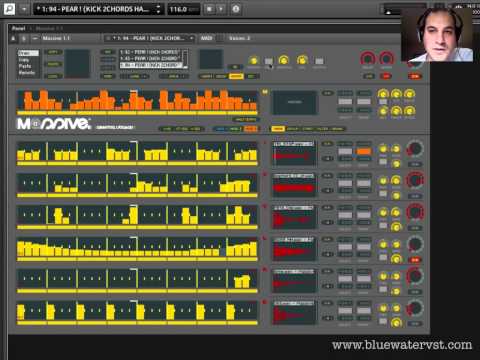The height and width of the screenshot is (360, 480).
Task: Click the large round knob on sixth track
Action: [x=415, y=308]
